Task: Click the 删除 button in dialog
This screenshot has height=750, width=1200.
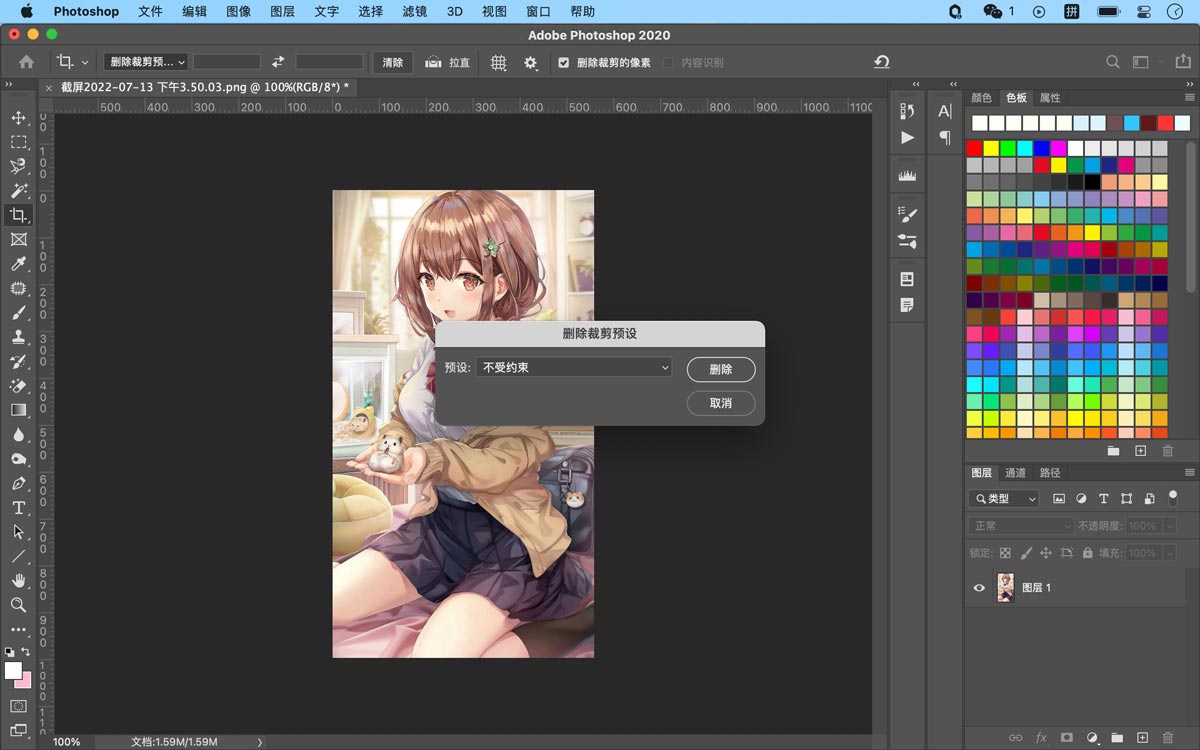Action: 721,369
